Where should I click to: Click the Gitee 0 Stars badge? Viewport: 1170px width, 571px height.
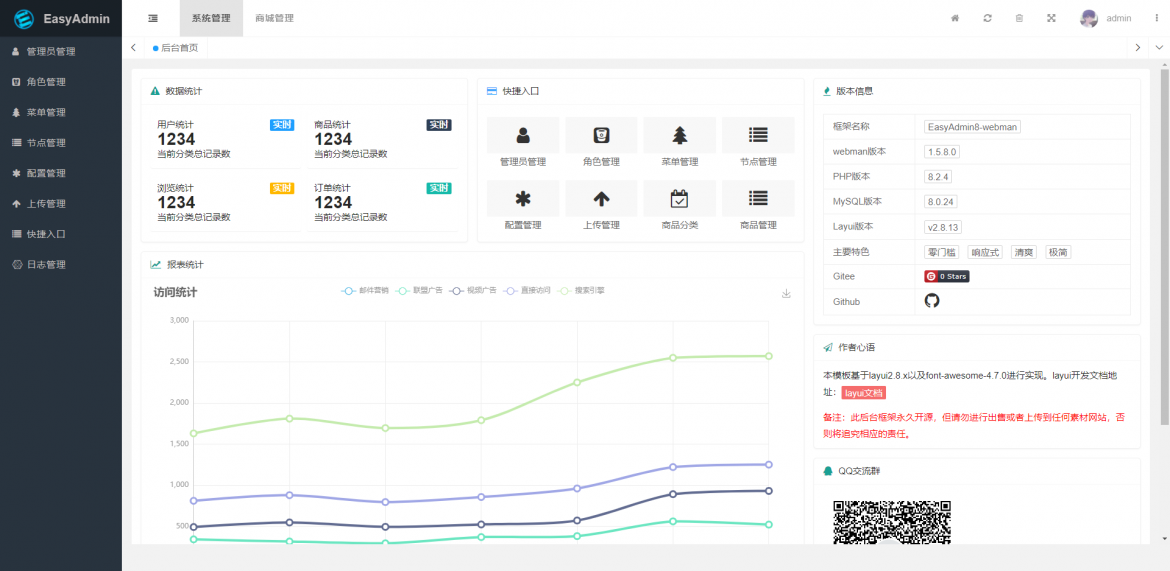(x=947, y=276)
